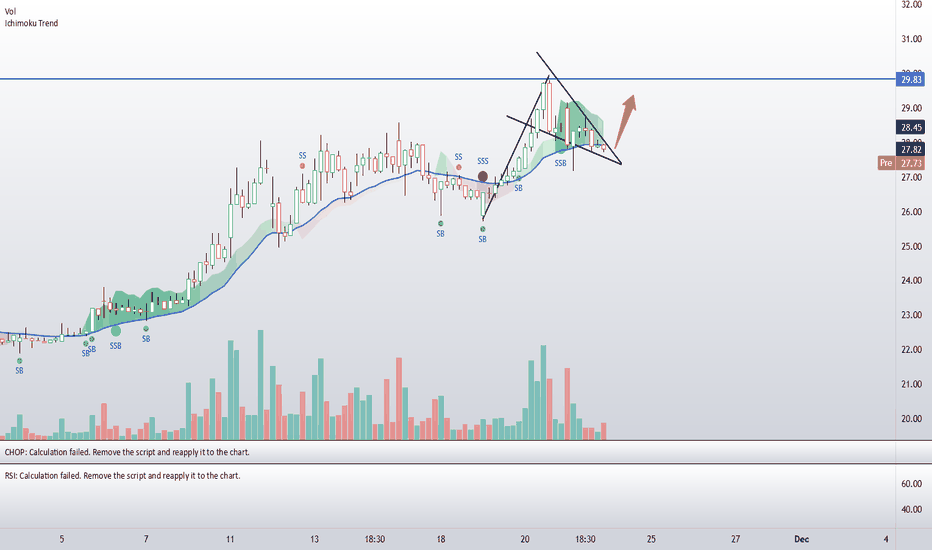
Task: Click the 22.00 price axis label
Action: coord(911,350)
